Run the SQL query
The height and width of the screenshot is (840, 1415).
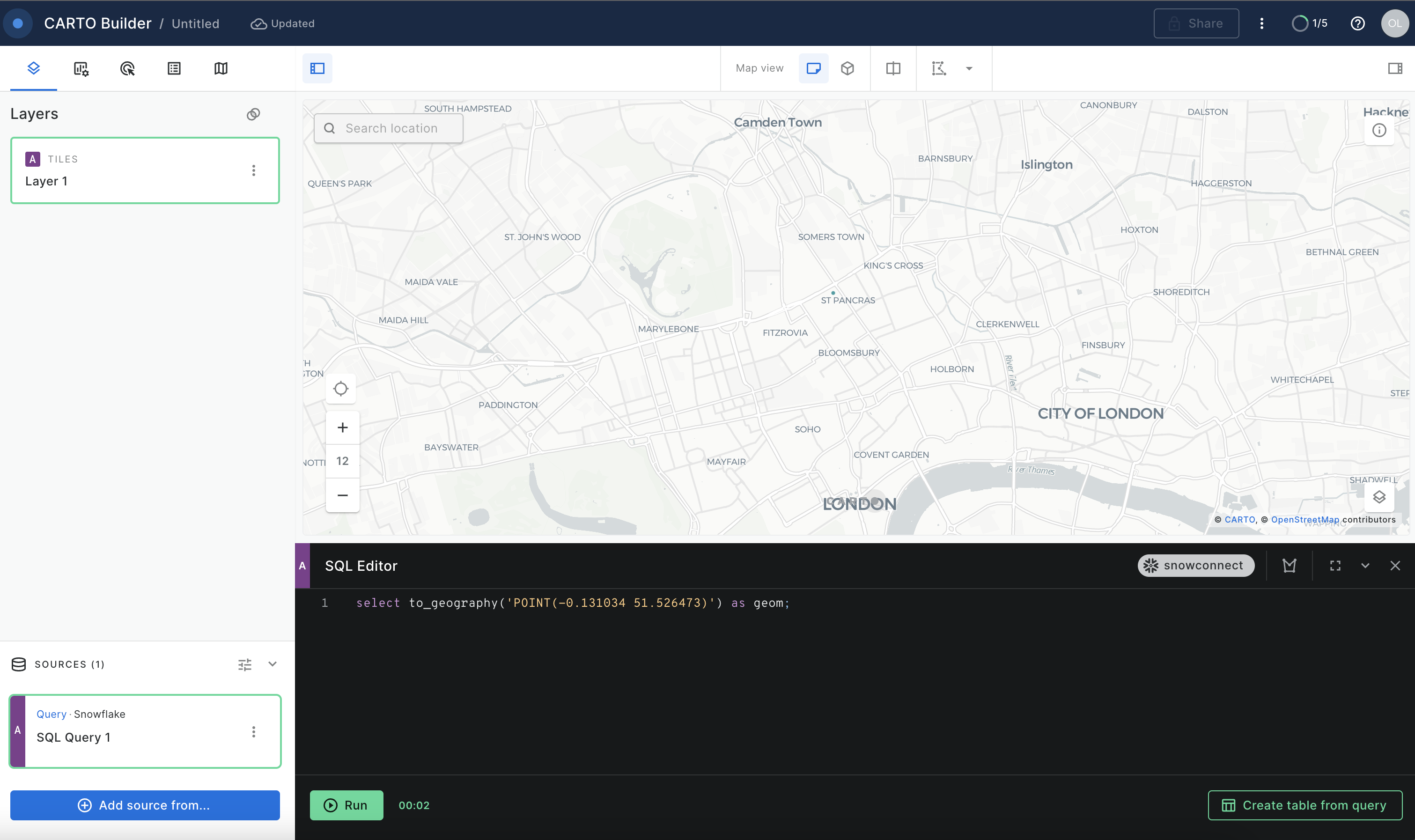[x=346, y=804]
